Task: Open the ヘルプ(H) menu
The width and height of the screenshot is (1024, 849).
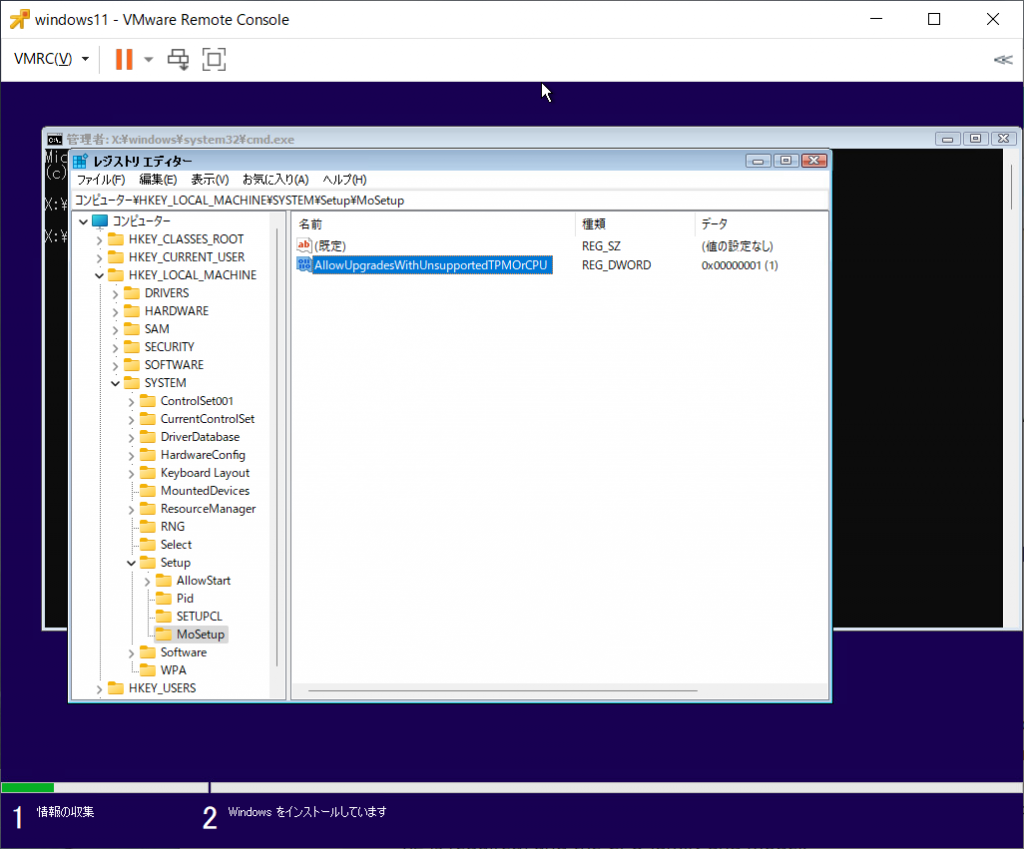Action: tap(344, 180)
